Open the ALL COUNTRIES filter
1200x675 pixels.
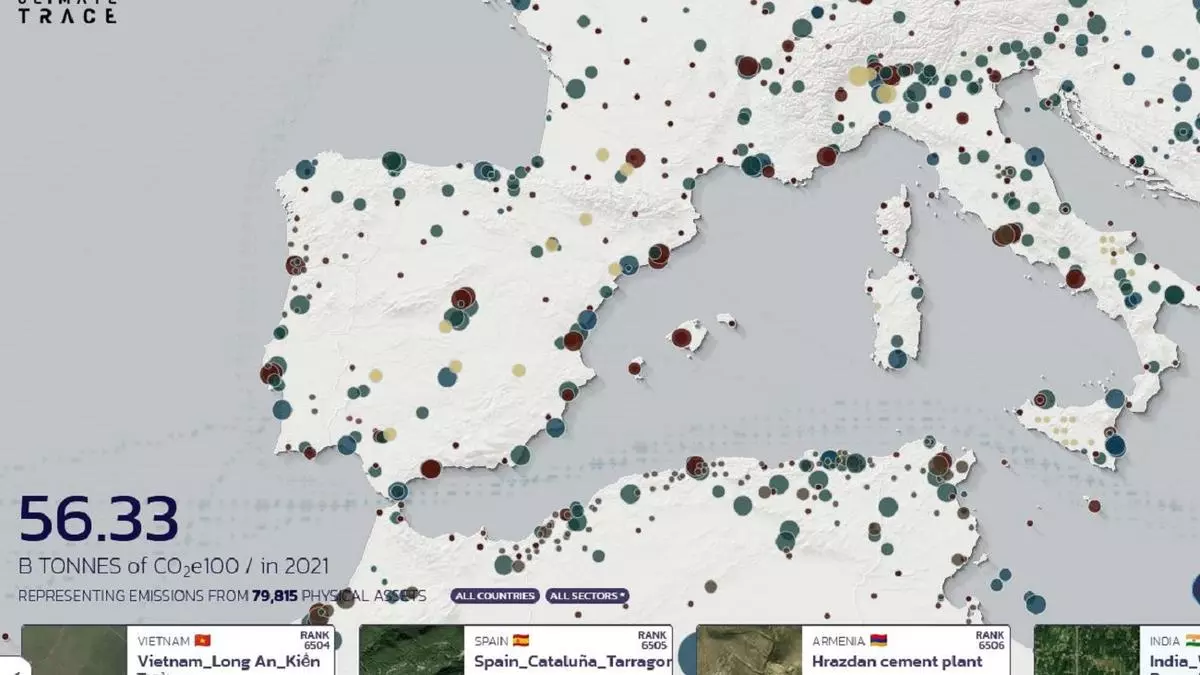click(x=495, y=596)
